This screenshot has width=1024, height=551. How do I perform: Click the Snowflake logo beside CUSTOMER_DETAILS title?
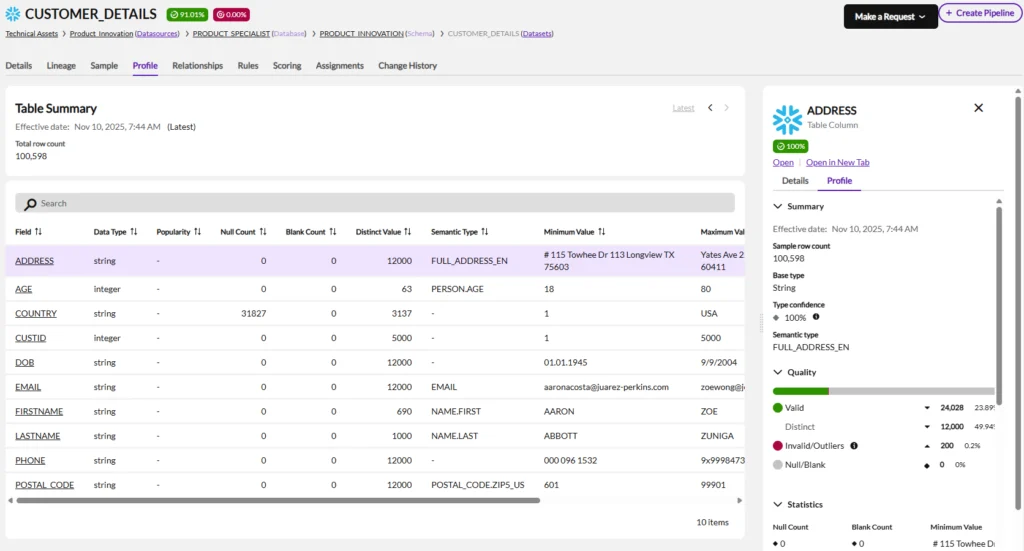[x=13, y=15]
